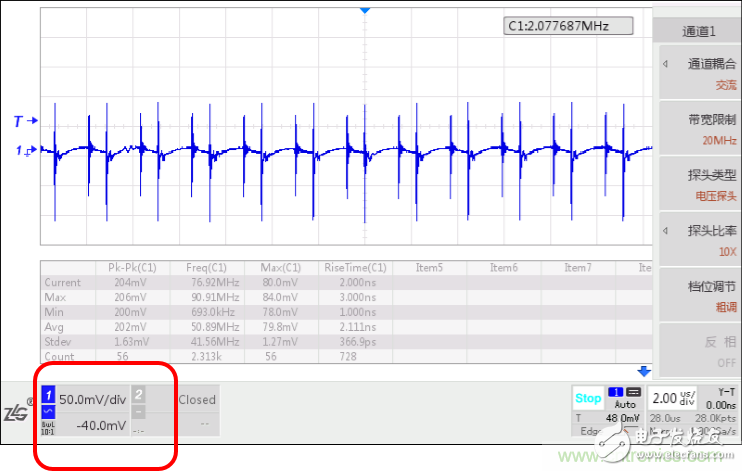Click the 2.00 us/div timebase setting
Viewport: 742px width, 471px height.
672,398
